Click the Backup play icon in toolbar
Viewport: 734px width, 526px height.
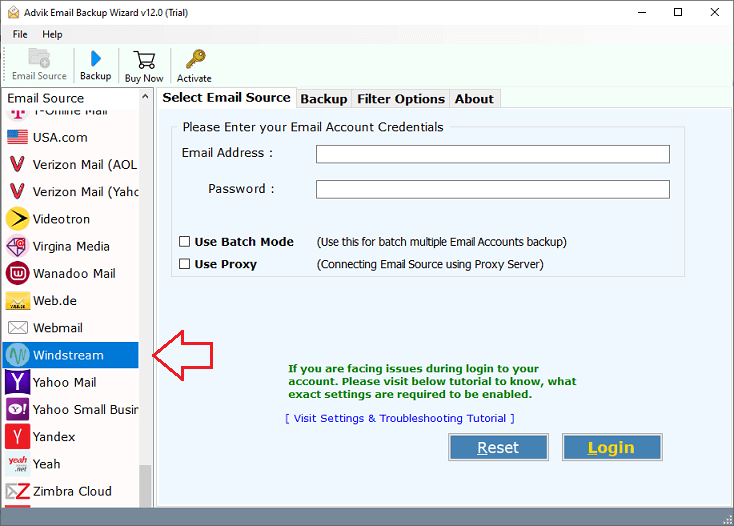click(x=95, y=58)
